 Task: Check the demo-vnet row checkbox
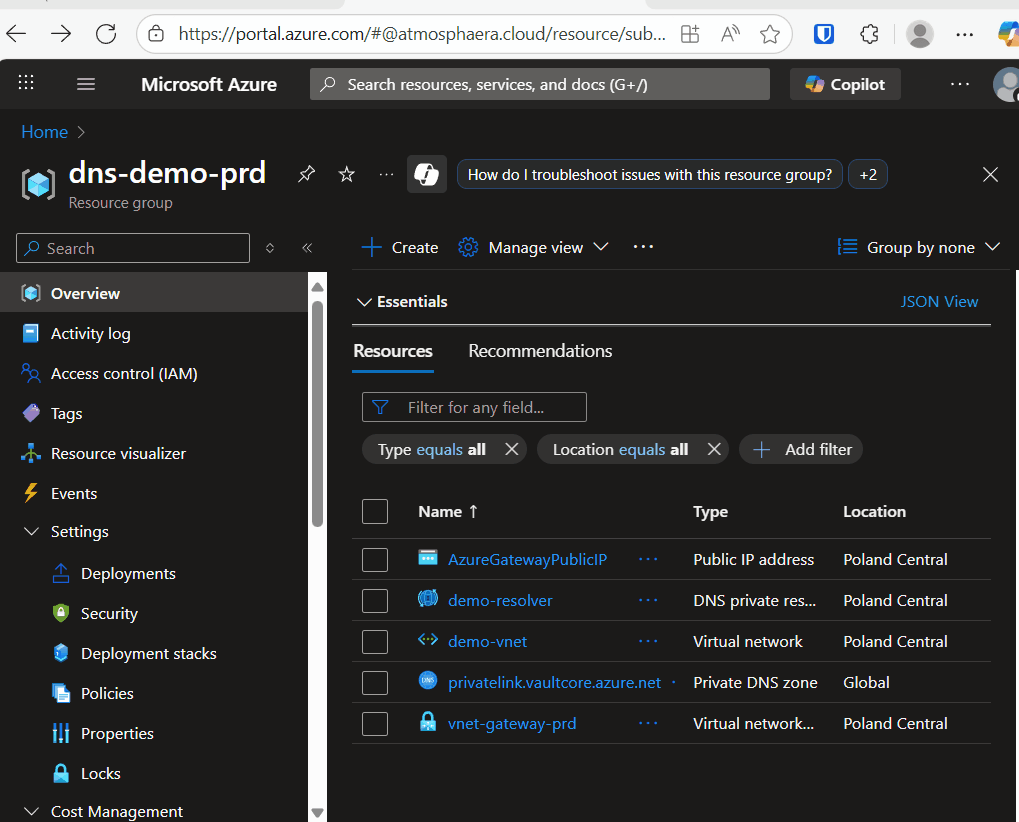click(x=375, y=641)
